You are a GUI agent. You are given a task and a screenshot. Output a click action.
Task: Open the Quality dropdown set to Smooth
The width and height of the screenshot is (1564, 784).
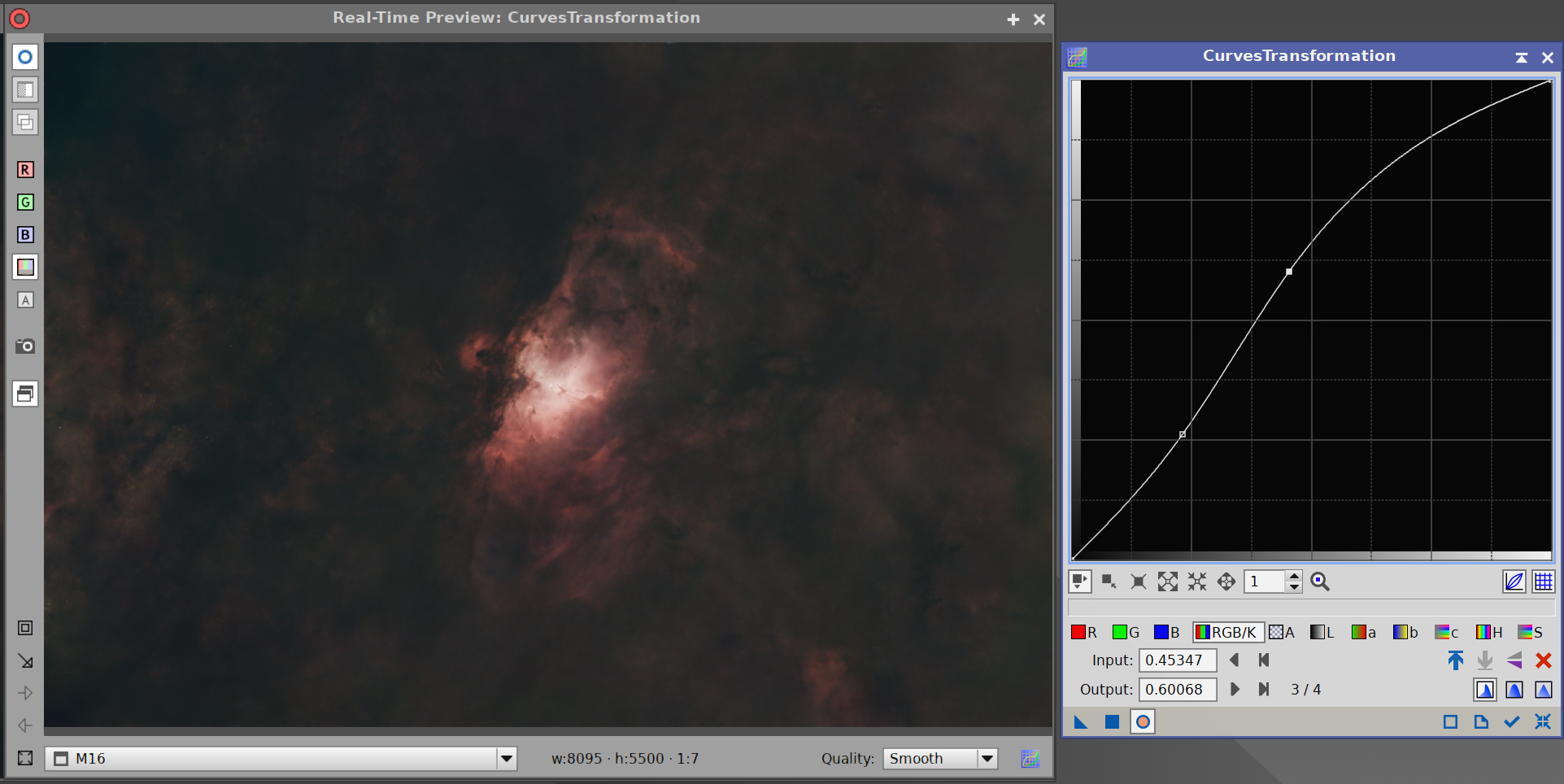(987, 758)
